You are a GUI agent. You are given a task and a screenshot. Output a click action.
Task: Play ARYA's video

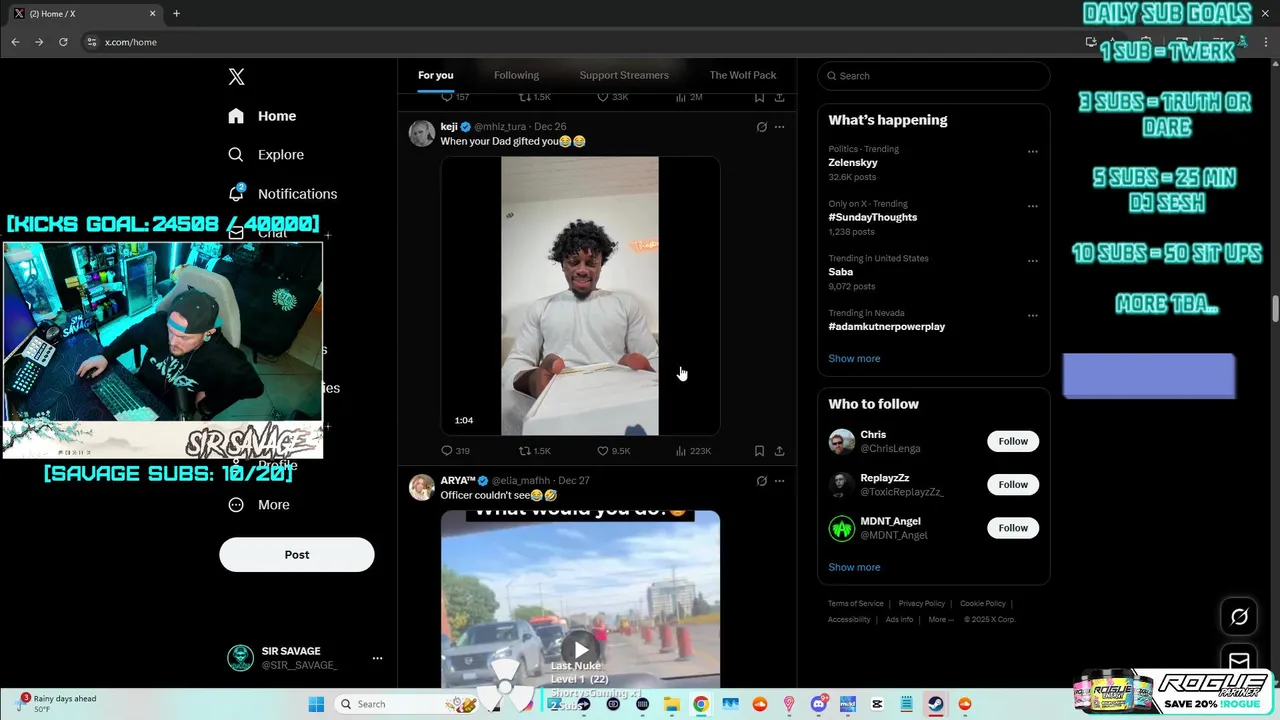(x=581, y=651)
